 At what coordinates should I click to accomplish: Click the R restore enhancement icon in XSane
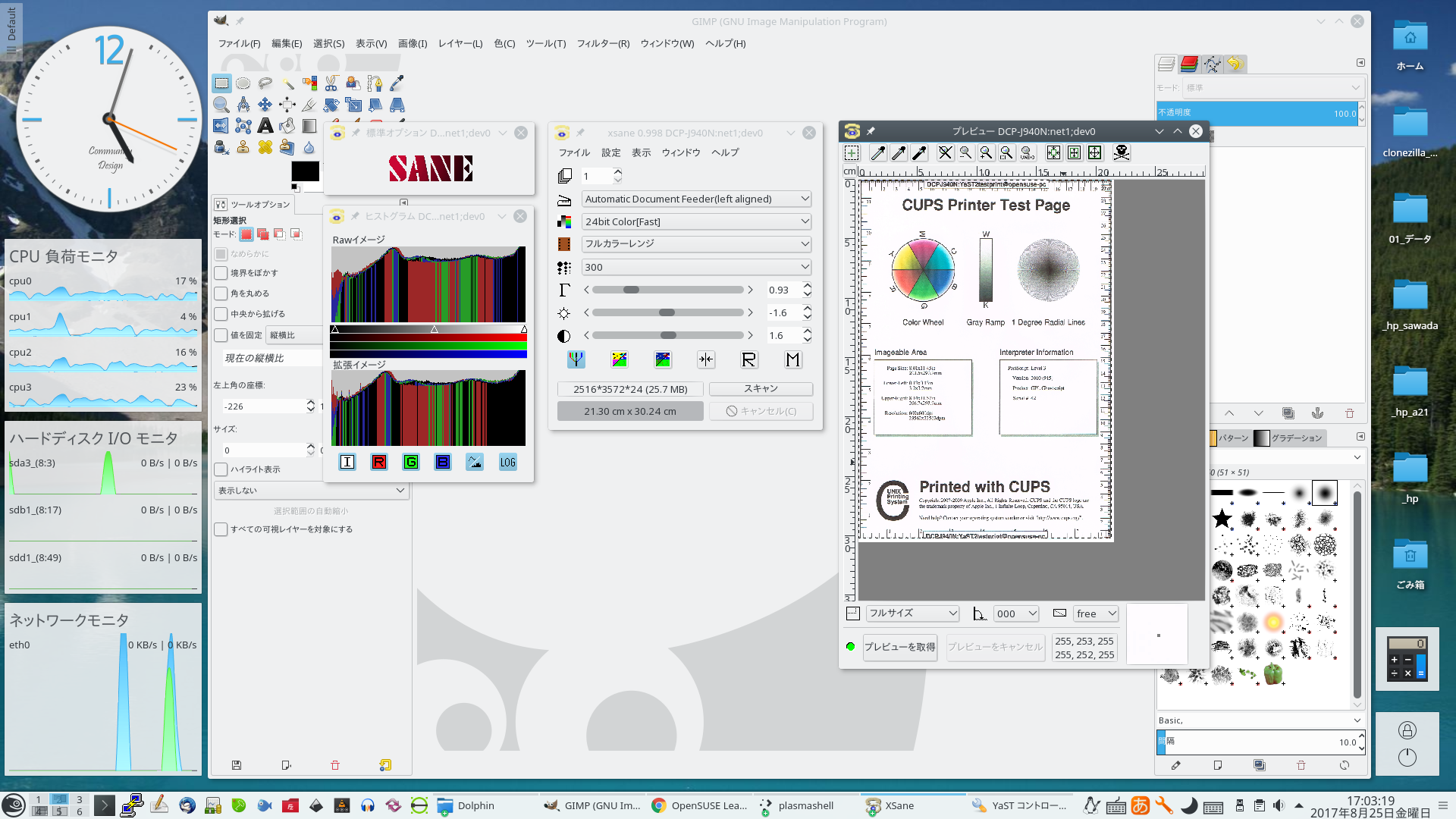point(748,359)
